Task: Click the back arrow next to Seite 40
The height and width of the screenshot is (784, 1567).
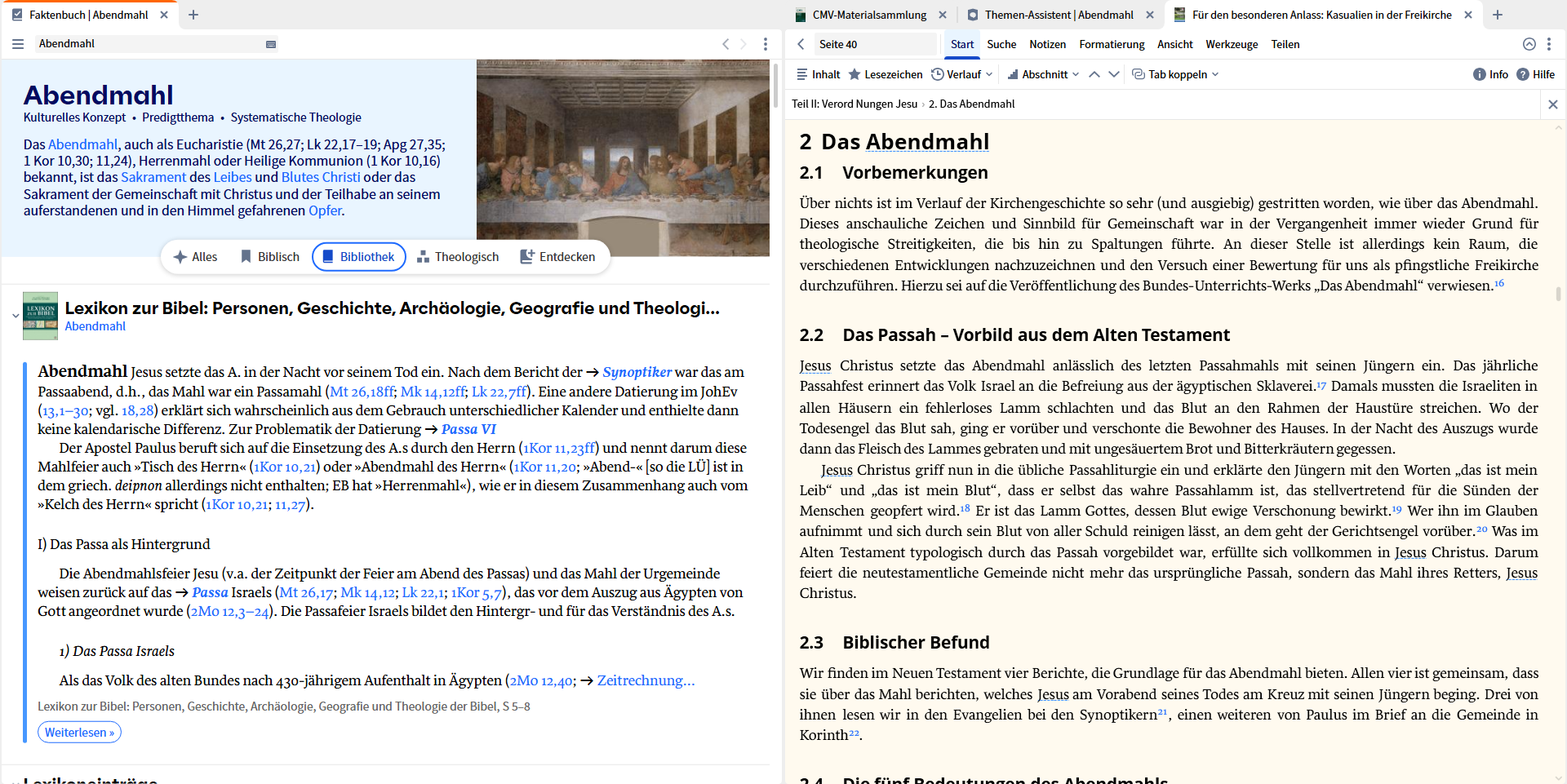Action: [801, 45]
